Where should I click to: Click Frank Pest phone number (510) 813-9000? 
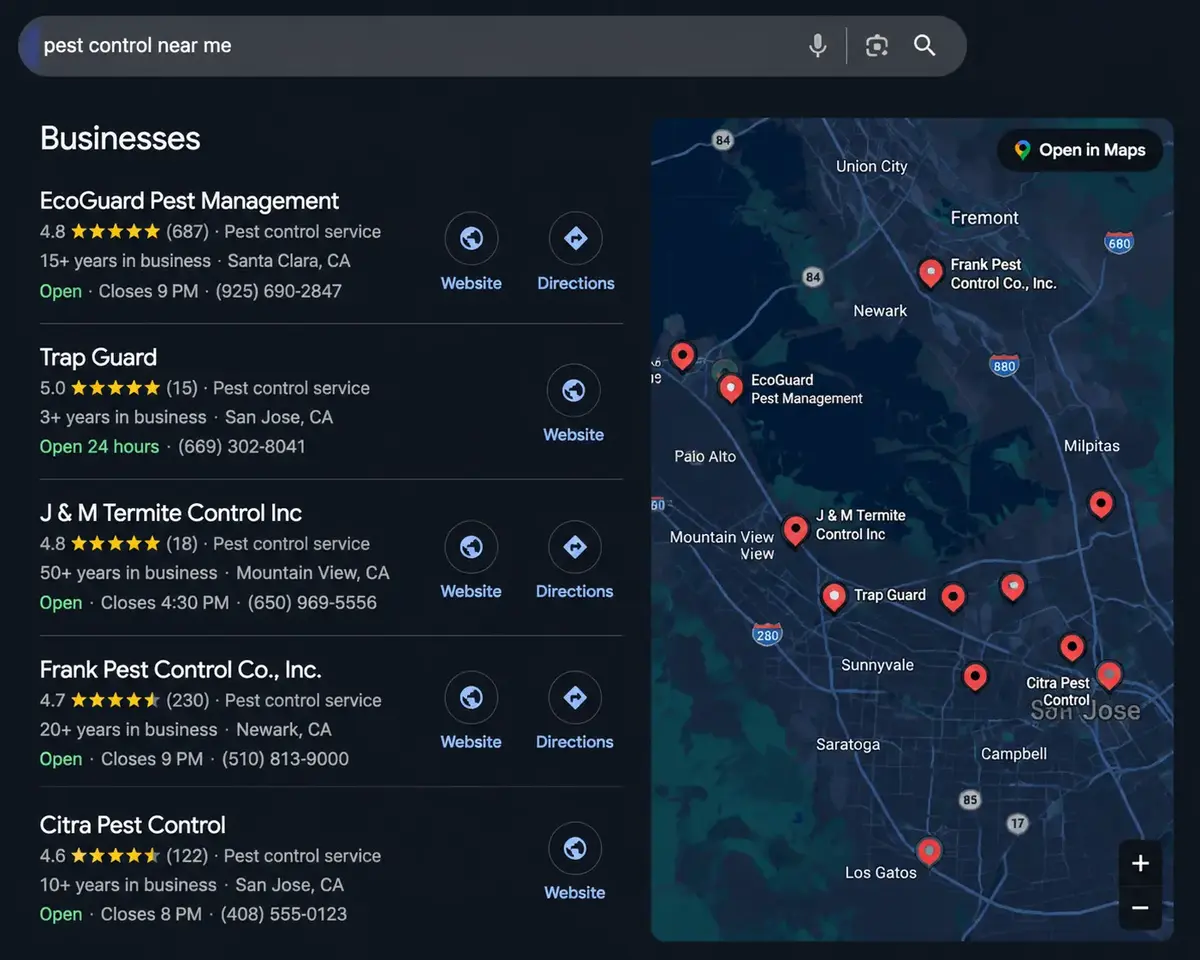pyautogui.click(x=285, y=759)
